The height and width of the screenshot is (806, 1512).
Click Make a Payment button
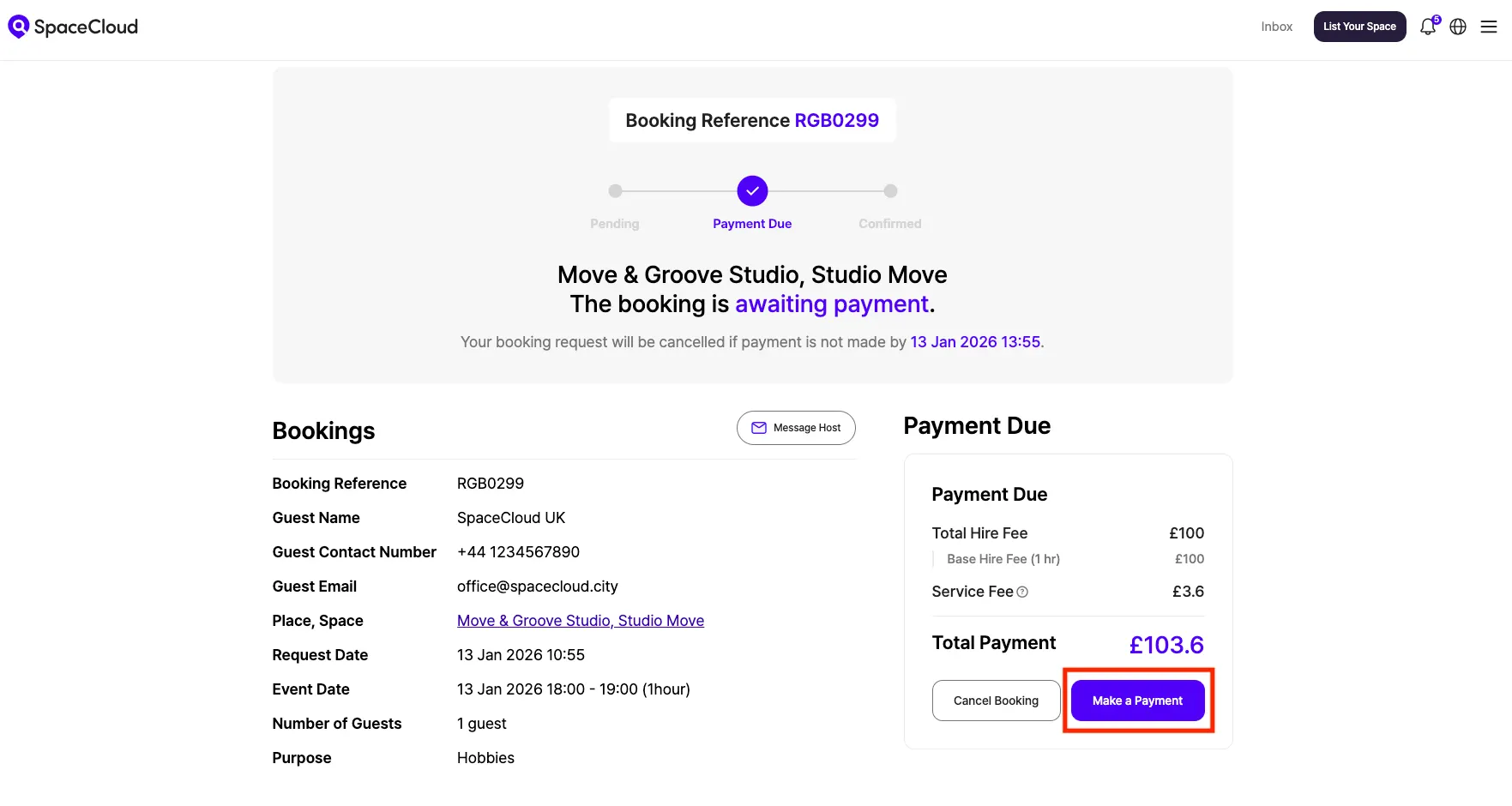point(1137,701)
